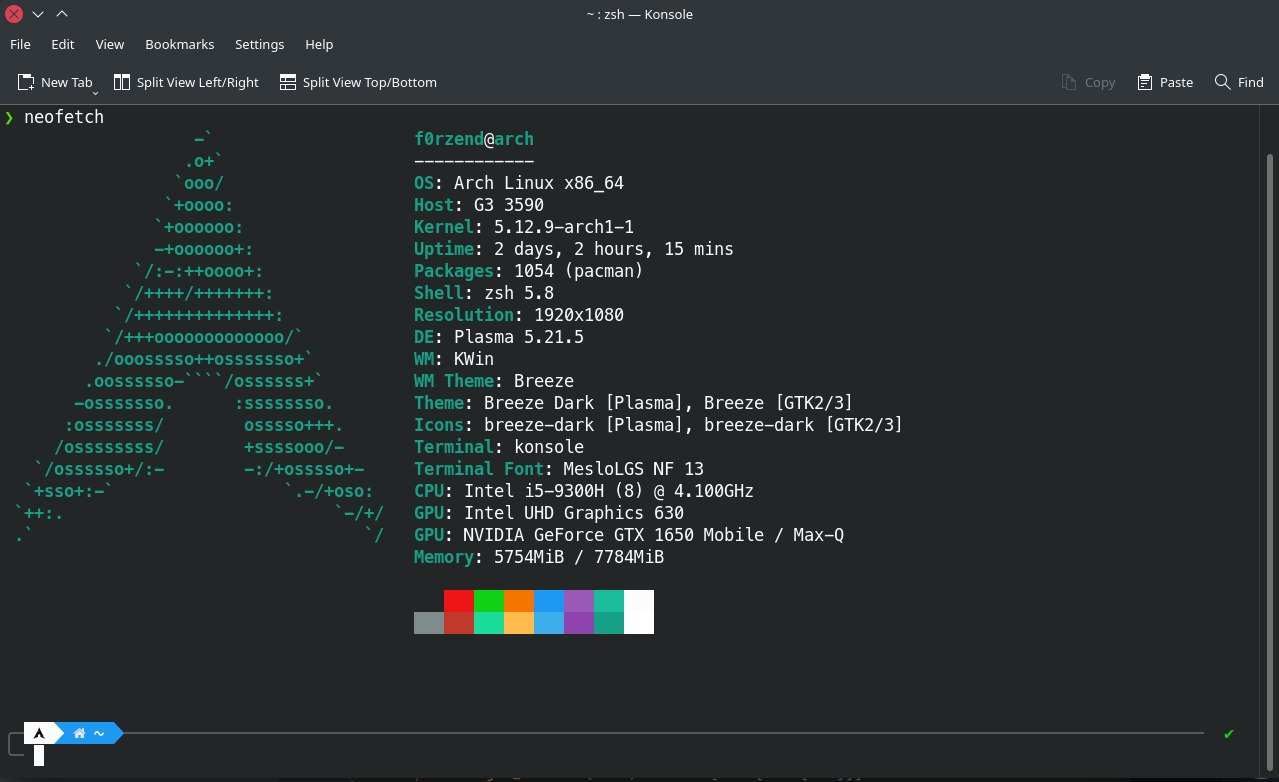This screenshot has height=782, width=1279.
Task: Click the 'WM: KWin' line
Action: coord(454,359)
